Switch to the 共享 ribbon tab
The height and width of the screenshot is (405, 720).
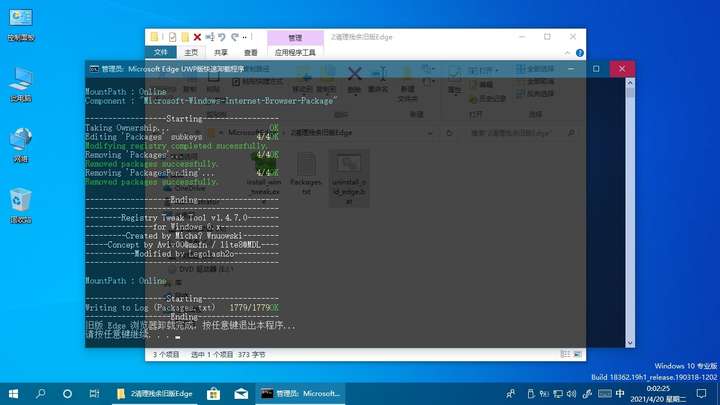point(221,52)
